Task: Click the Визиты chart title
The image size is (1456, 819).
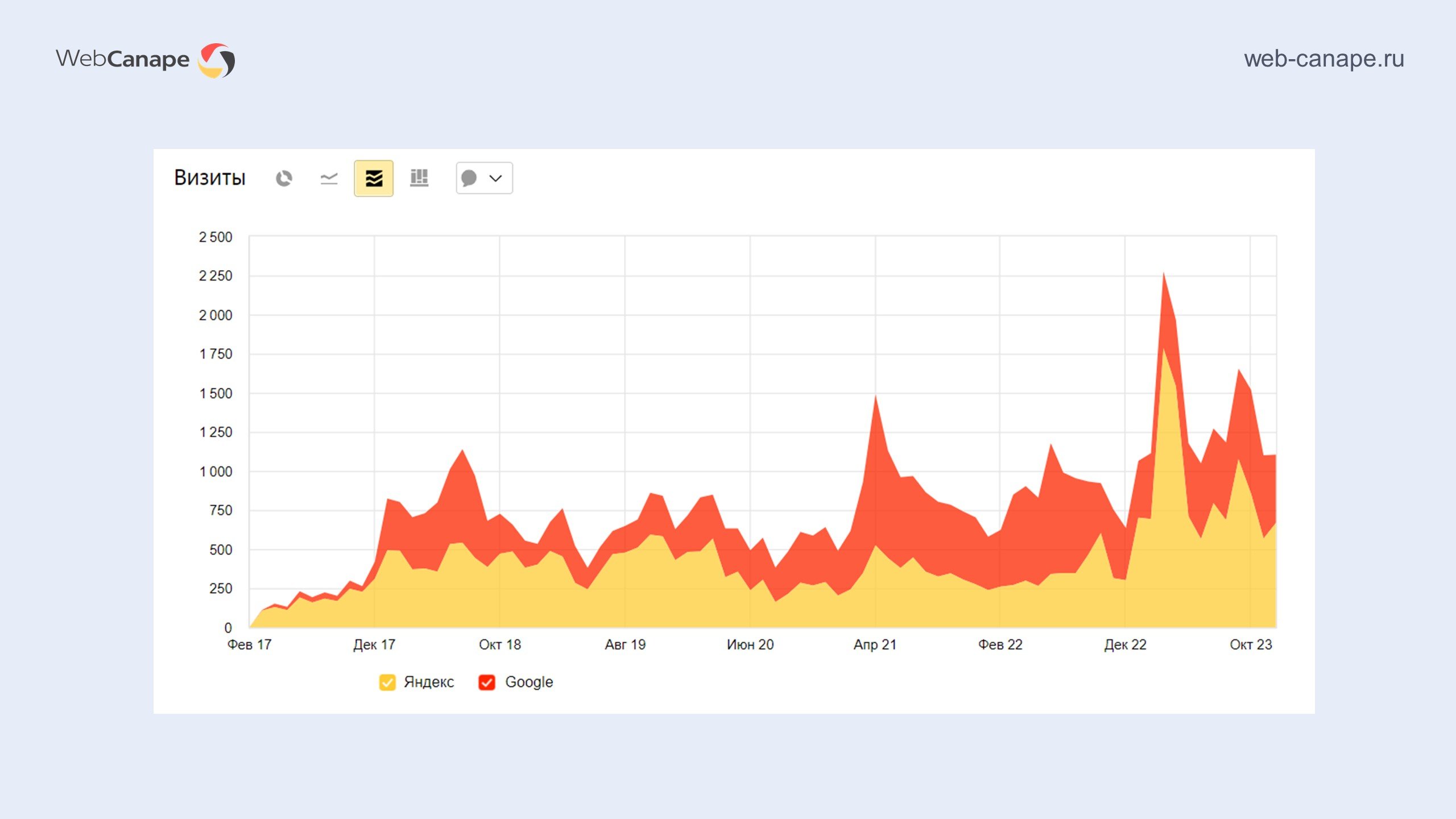Action: pos(210,177)
